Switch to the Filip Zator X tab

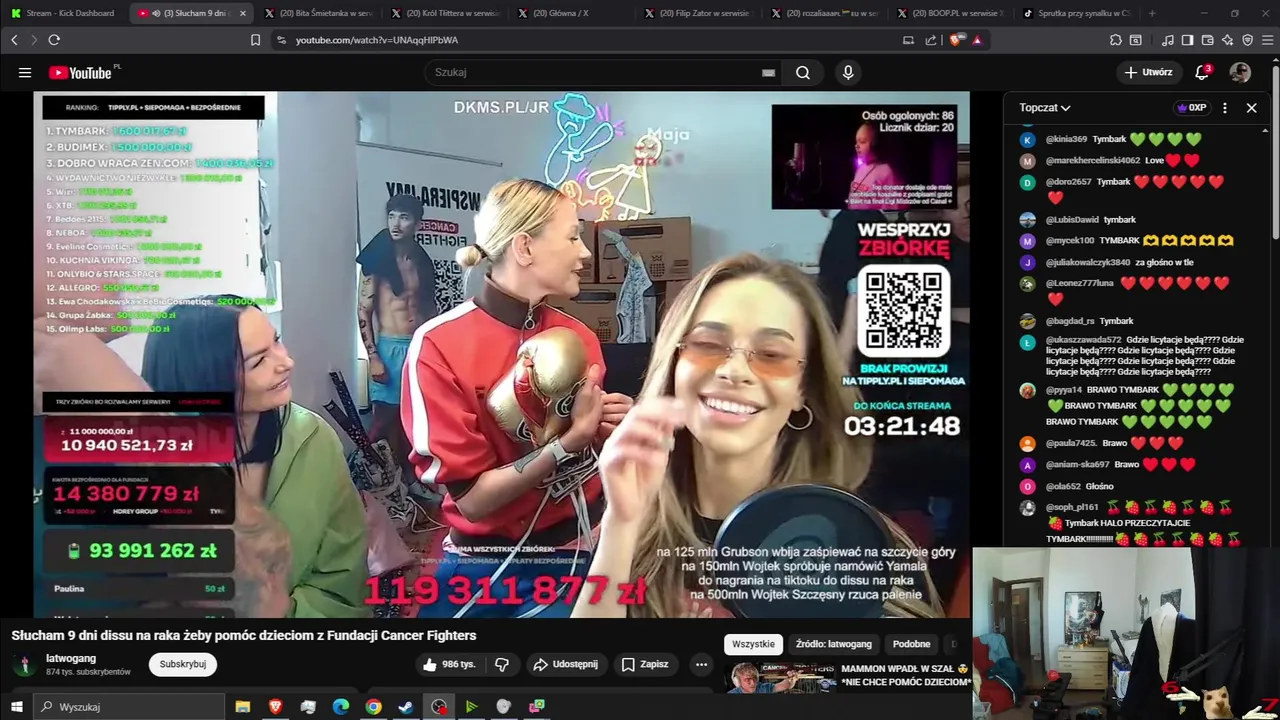coord(699,13)
